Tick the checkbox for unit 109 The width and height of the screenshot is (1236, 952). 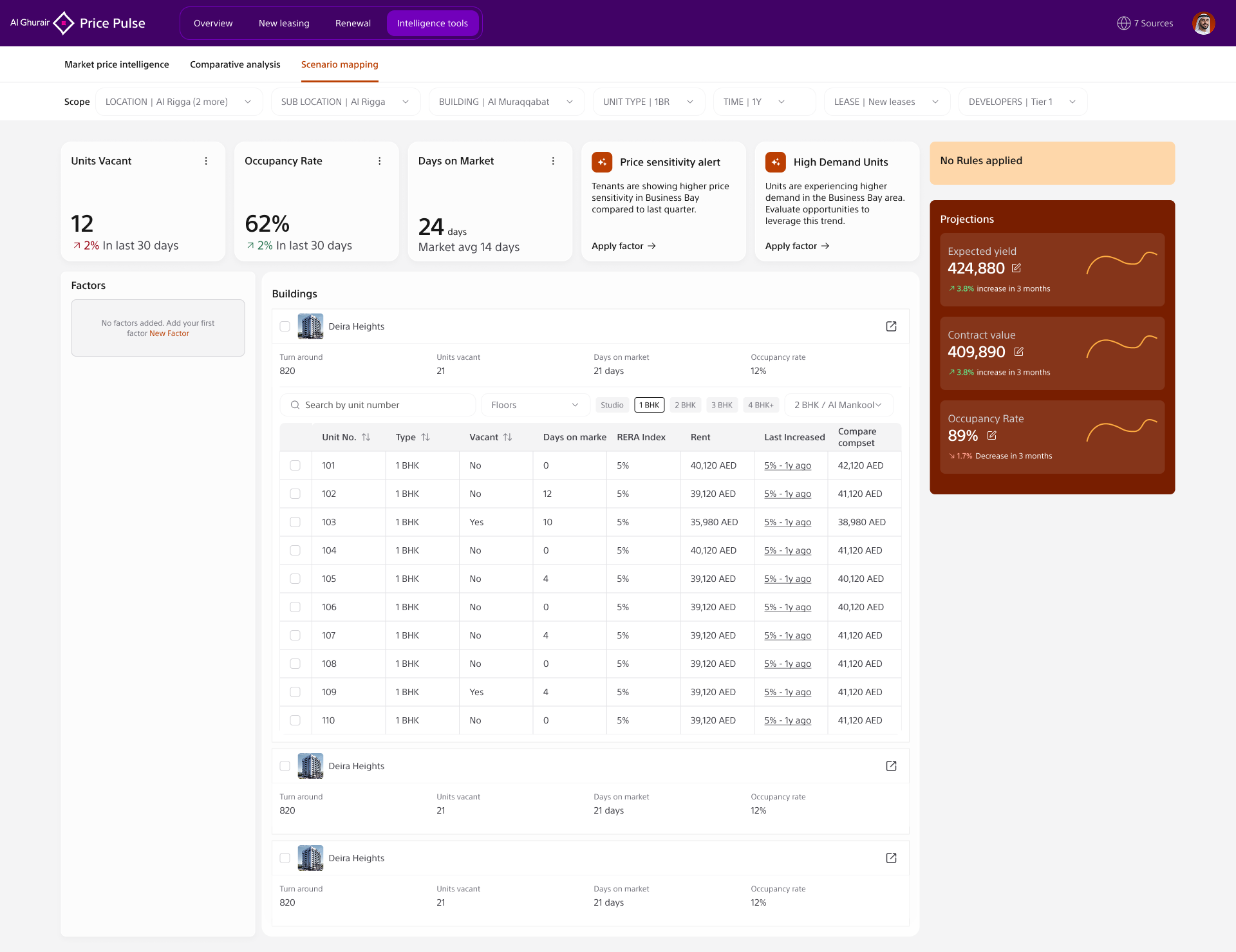(295, 692)
